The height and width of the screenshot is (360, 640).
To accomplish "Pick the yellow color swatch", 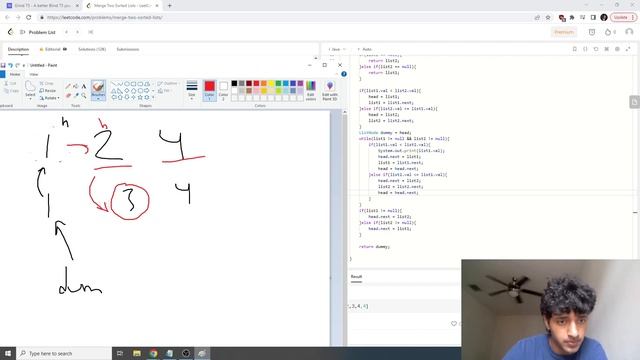I will pos(271,83).
